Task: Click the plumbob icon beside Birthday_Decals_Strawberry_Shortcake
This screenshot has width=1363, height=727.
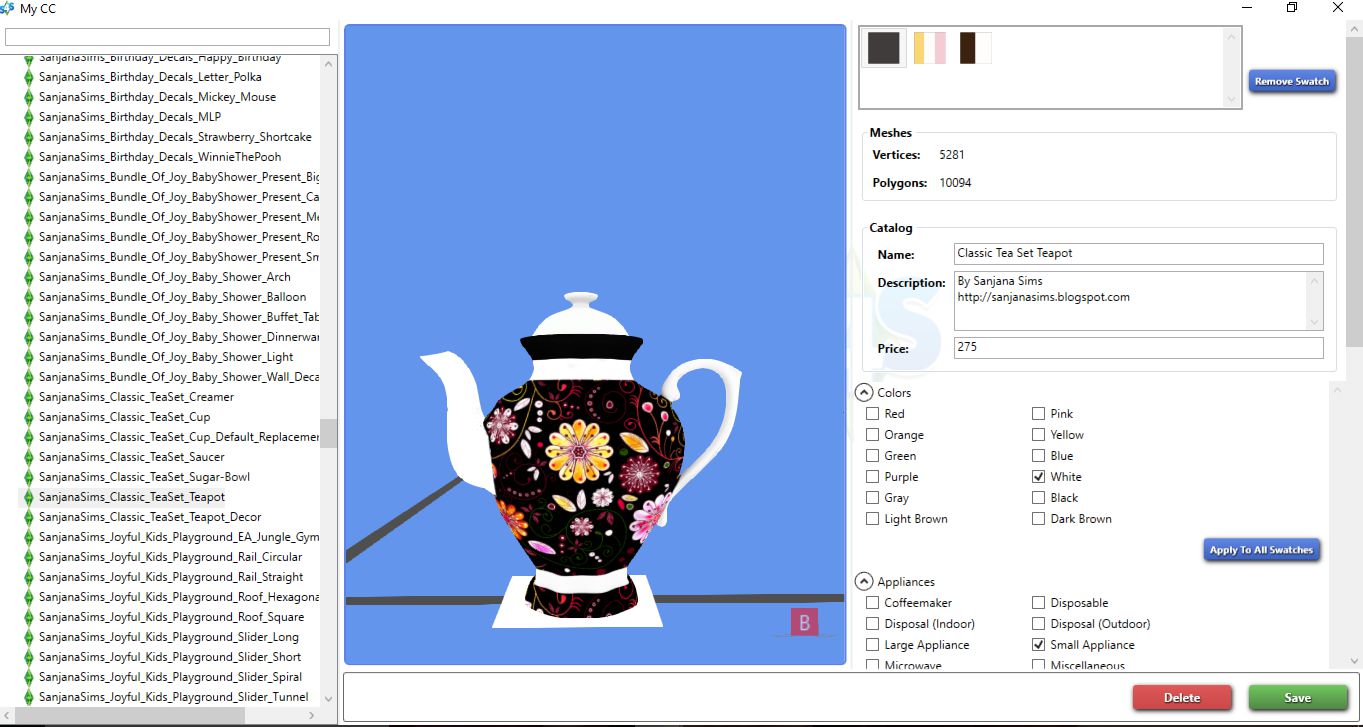Action: (x=29, y=137)
